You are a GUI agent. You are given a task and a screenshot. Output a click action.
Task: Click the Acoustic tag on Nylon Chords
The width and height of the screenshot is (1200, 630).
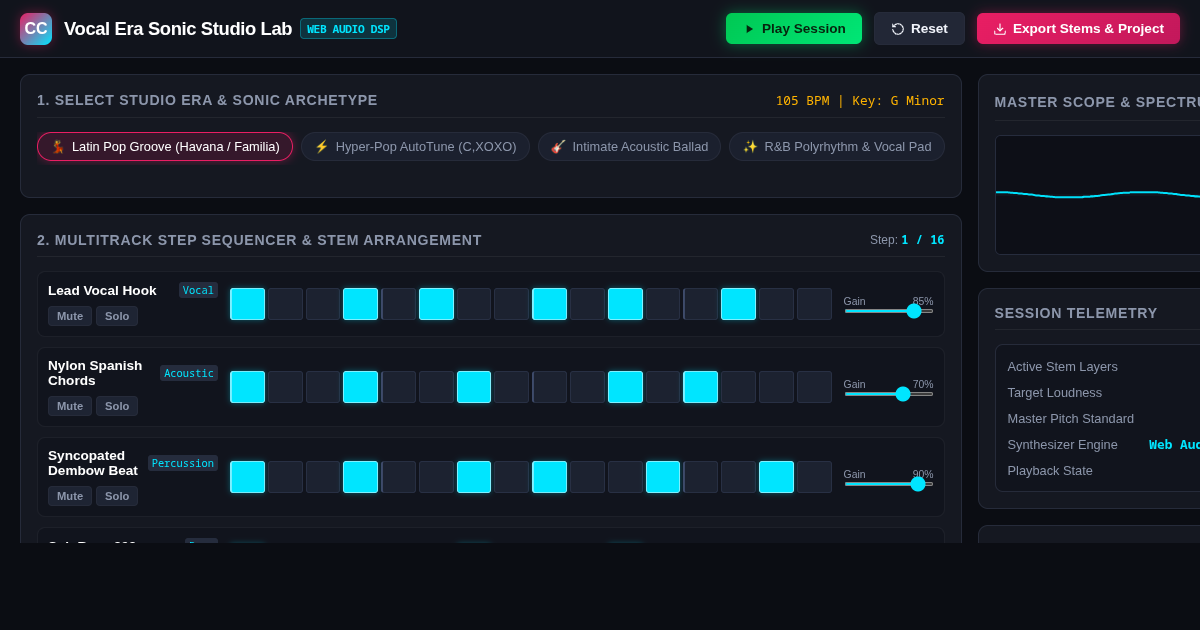189,373
